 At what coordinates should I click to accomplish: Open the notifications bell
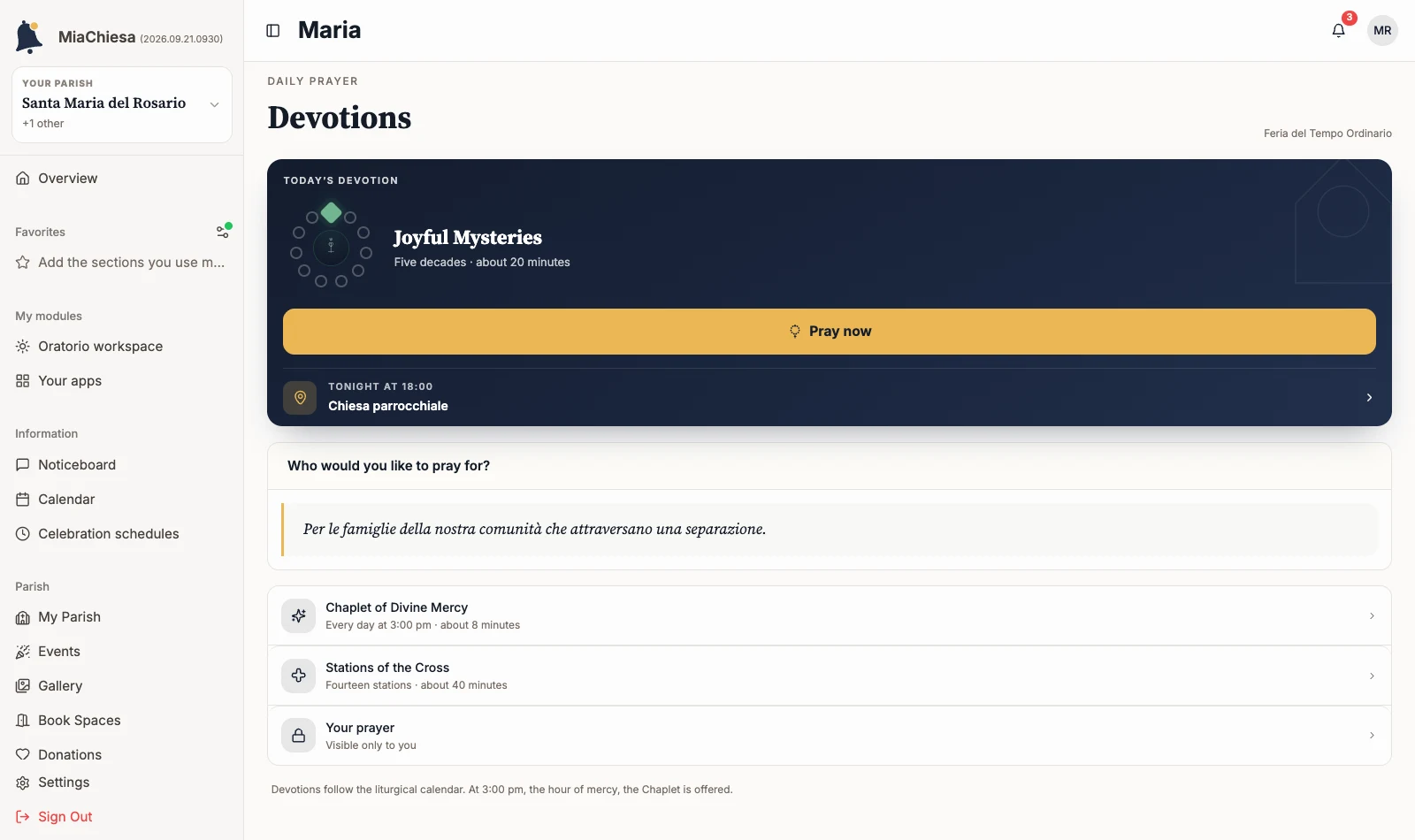(x=1339, y=30)
